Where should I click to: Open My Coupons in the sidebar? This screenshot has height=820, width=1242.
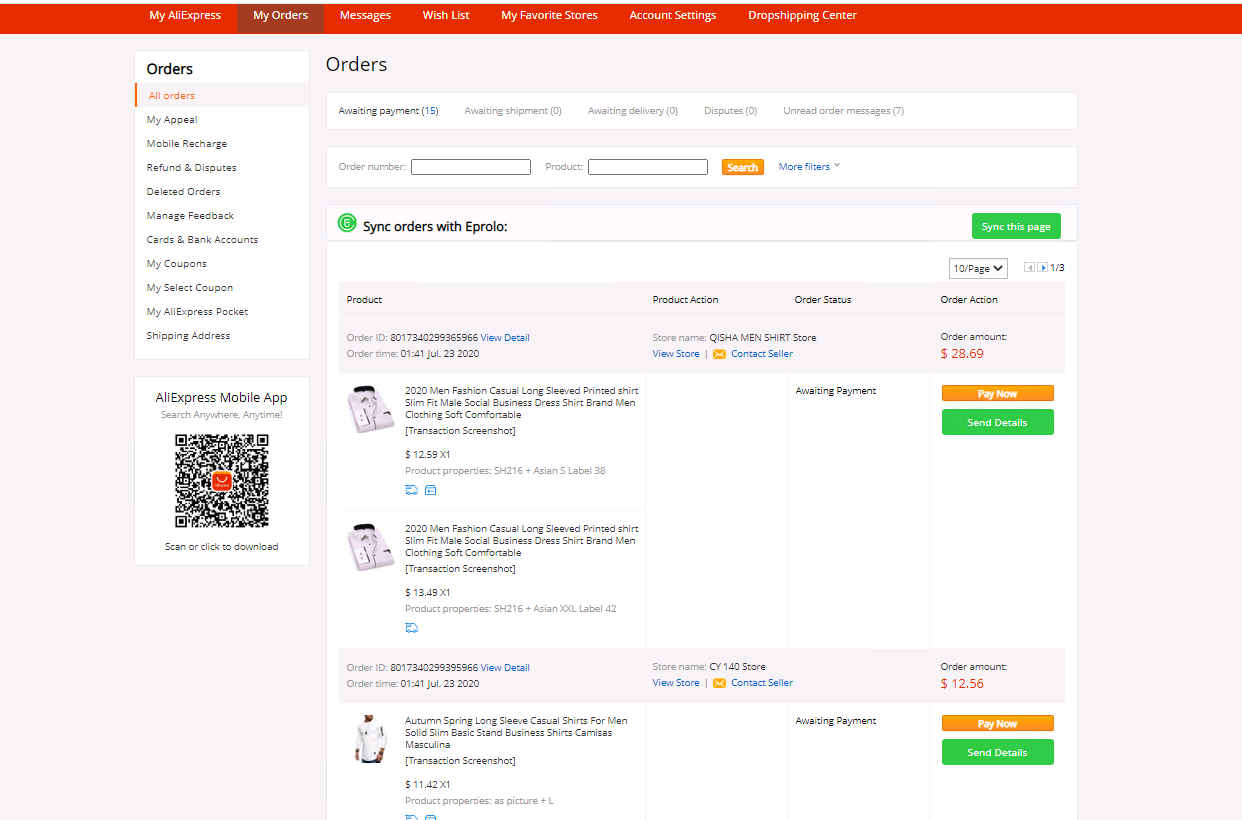(177, 264)
